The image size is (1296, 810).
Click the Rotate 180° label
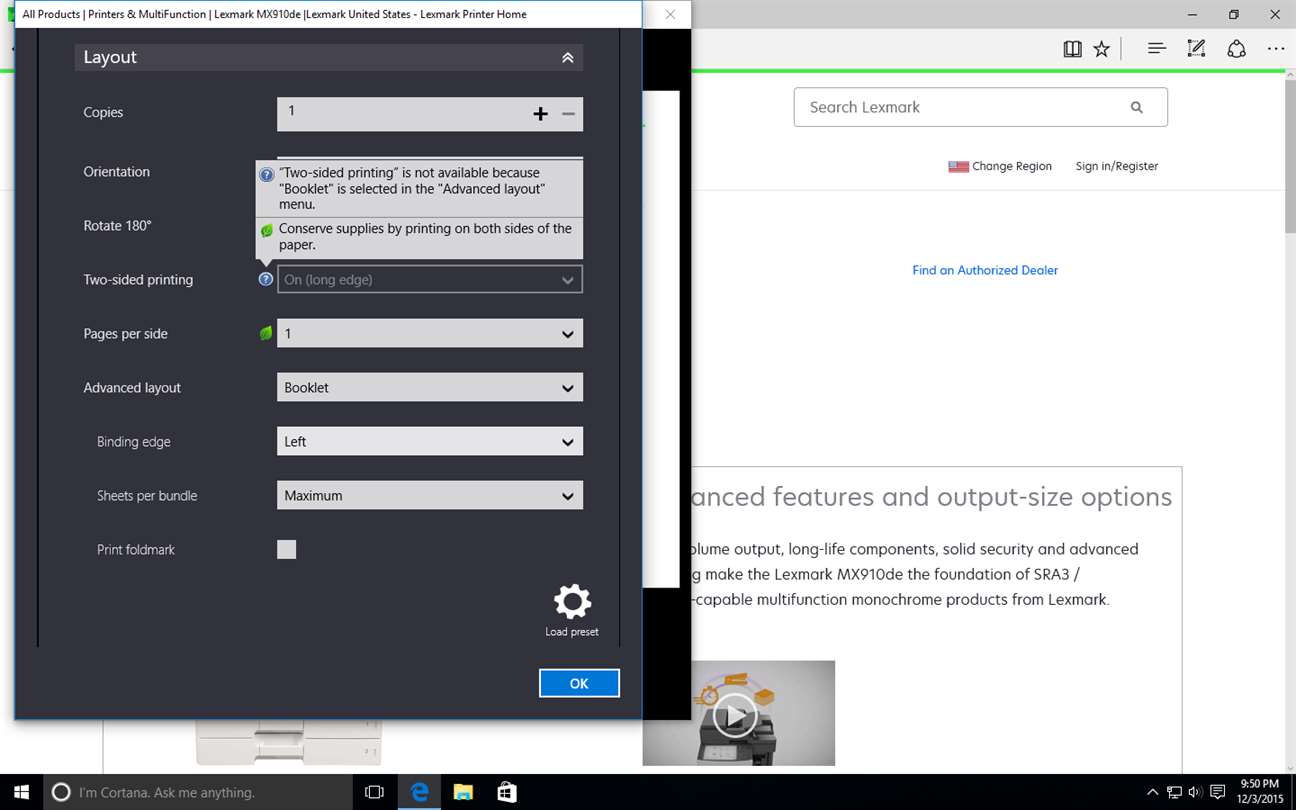[x=117, y=226]
